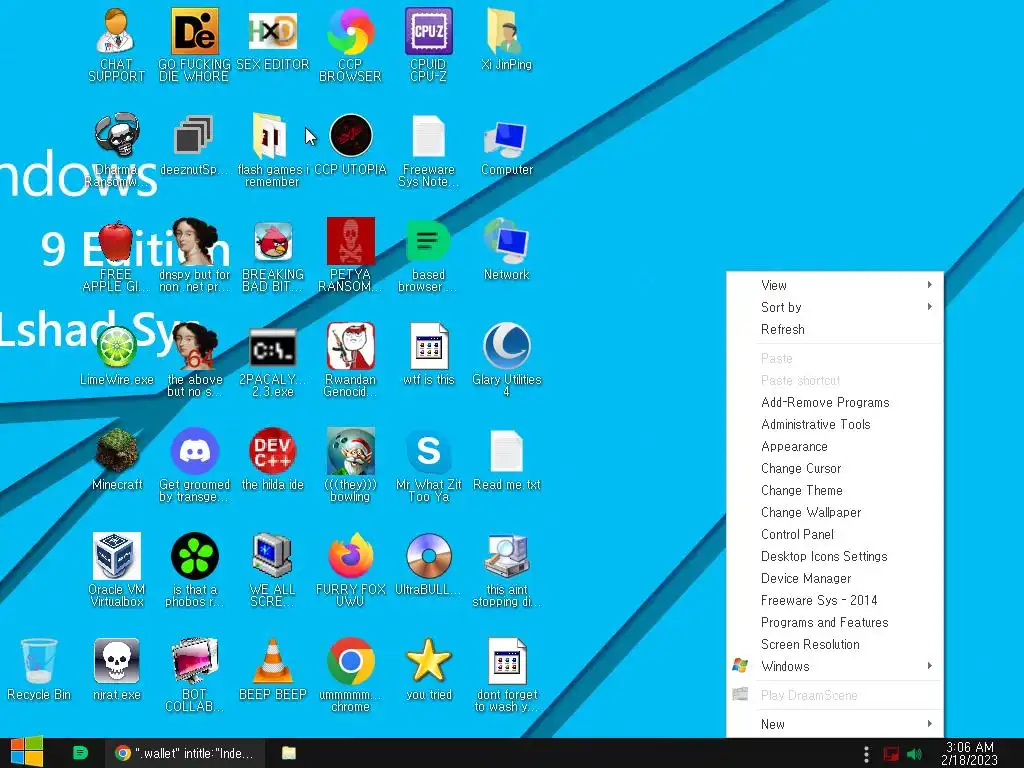Open the Rwandan Genocid meme icon
The height and width of the screenshot is (768, 1024).
click(351, 360)
